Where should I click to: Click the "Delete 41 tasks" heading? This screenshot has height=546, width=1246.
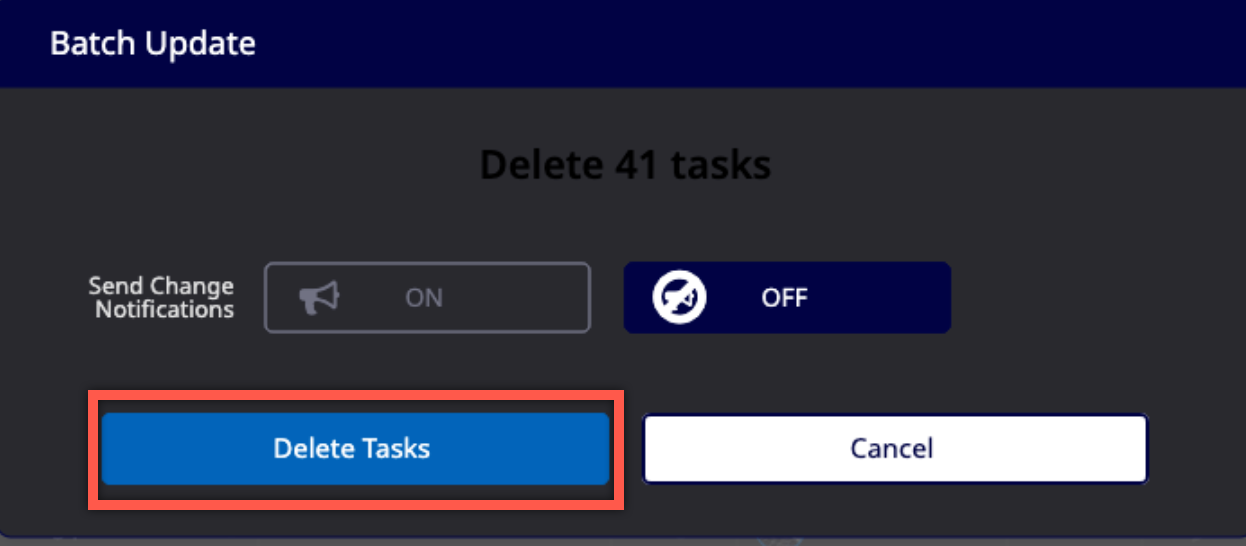point(626,164)
